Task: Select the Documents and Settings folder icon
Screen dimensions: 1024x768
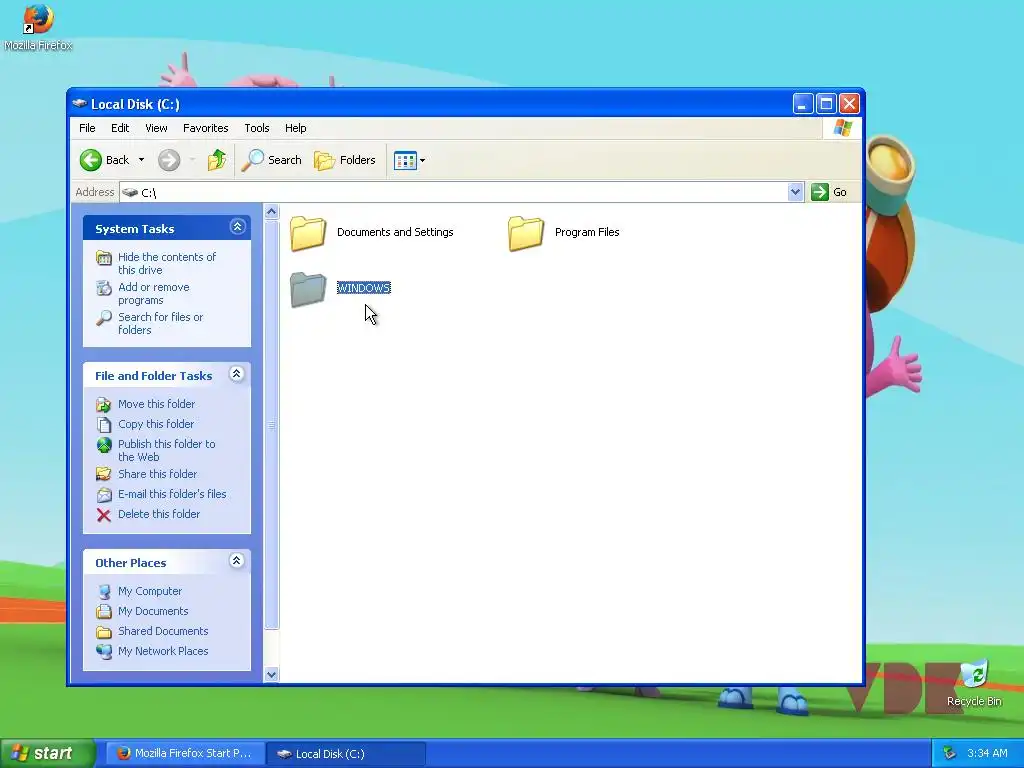Action: 308,232
